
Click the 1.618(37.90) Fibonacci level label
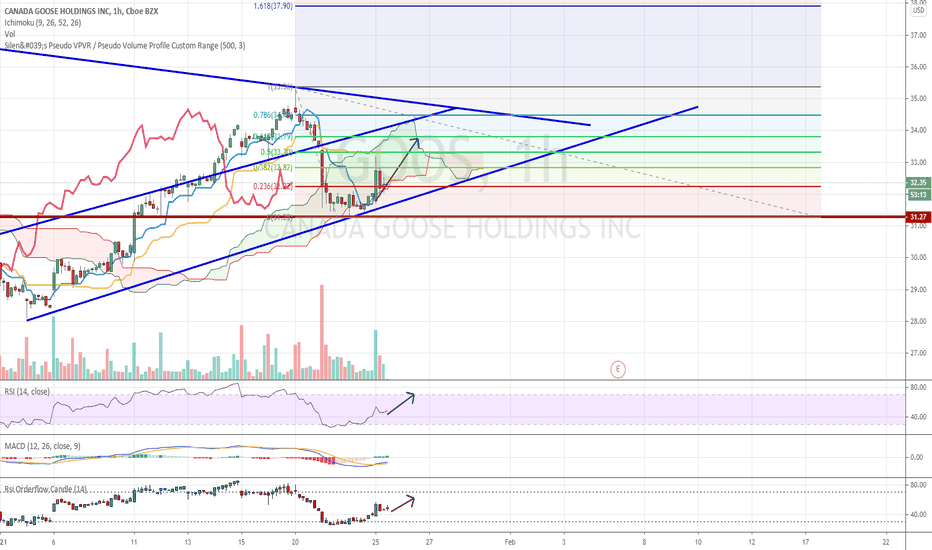tap(273, 6)
